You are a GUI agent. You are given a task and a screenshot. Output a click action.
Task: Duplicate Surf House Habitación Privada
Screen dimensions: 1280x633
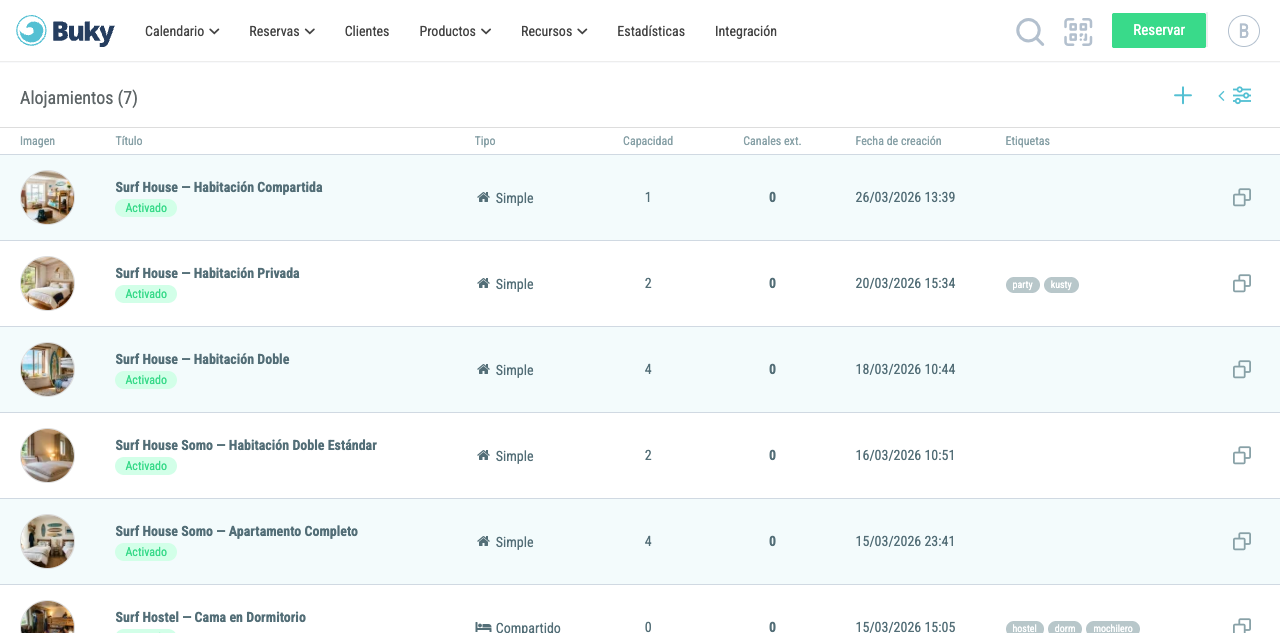[1242, 284]
